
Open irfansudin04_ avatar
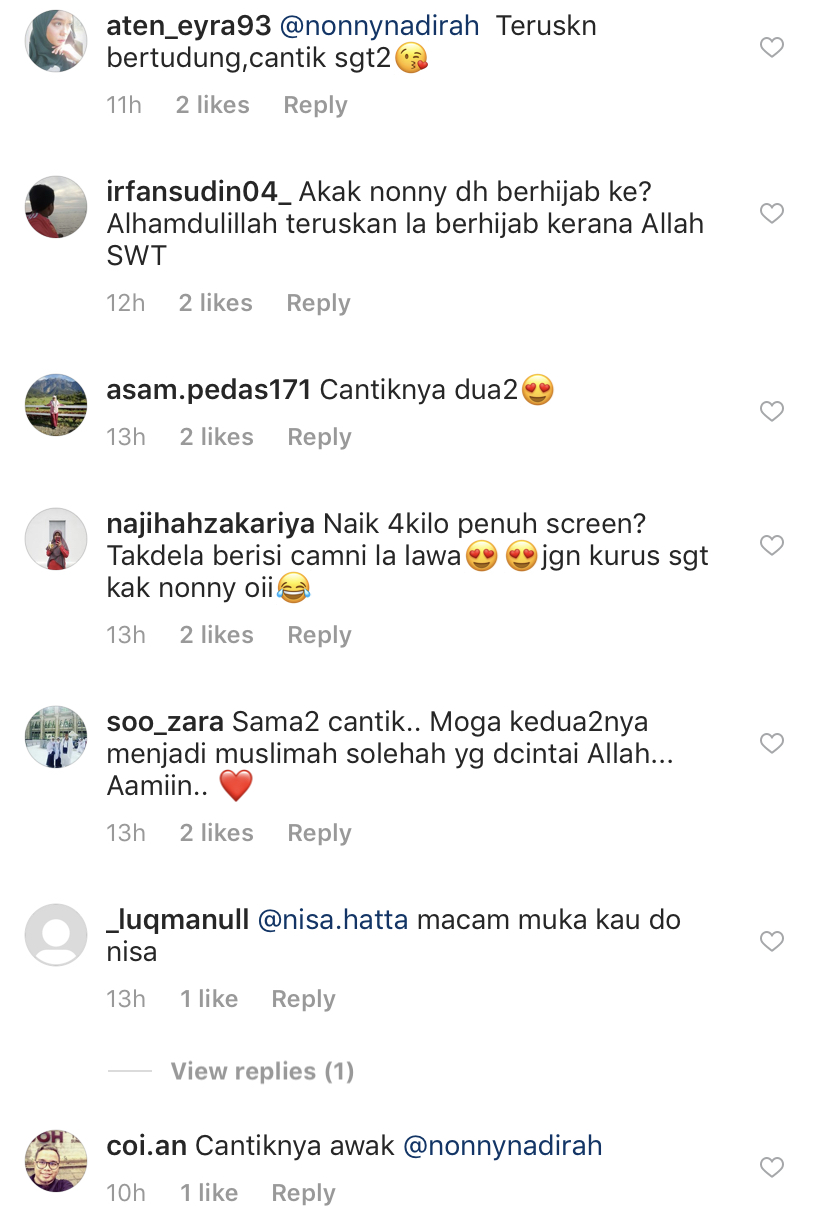56,207
